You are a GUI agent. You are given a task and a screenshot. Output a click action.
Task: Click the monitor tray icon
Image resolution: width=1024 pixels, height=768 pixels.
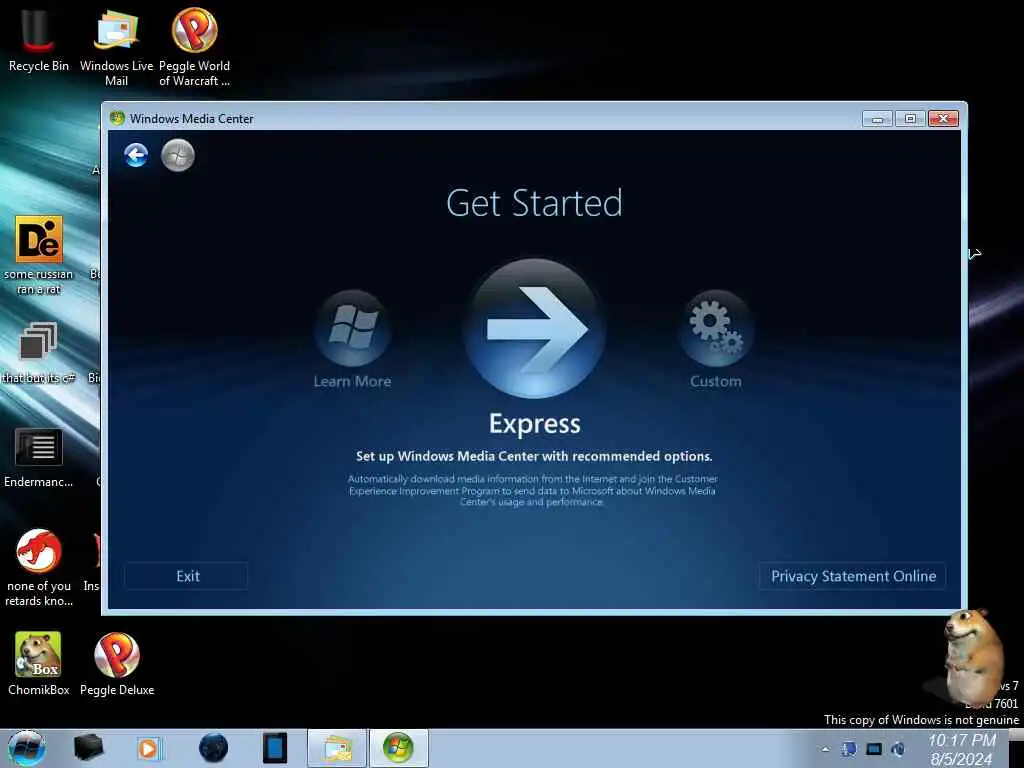tap(874, 749)
